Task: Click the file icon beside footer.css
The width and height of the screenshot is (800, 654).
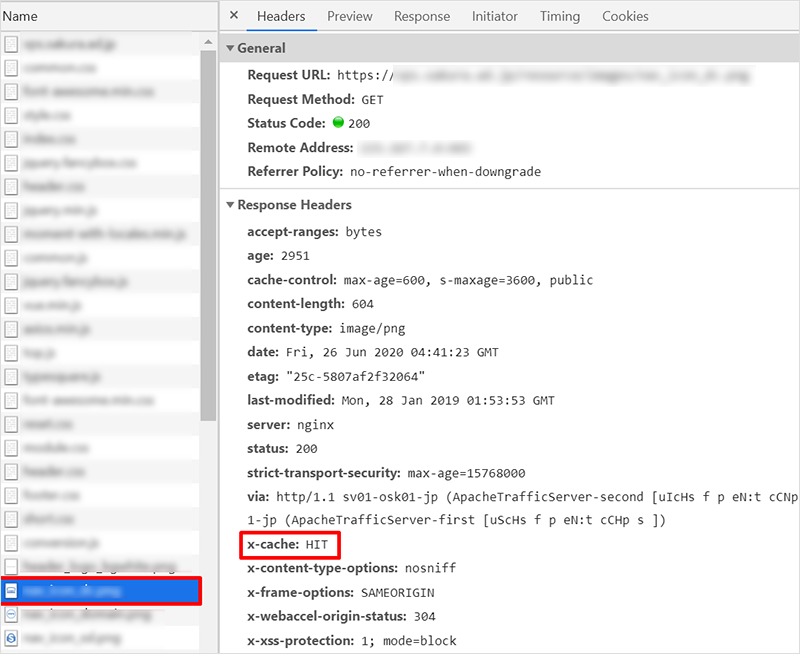Action: (11, 495)
